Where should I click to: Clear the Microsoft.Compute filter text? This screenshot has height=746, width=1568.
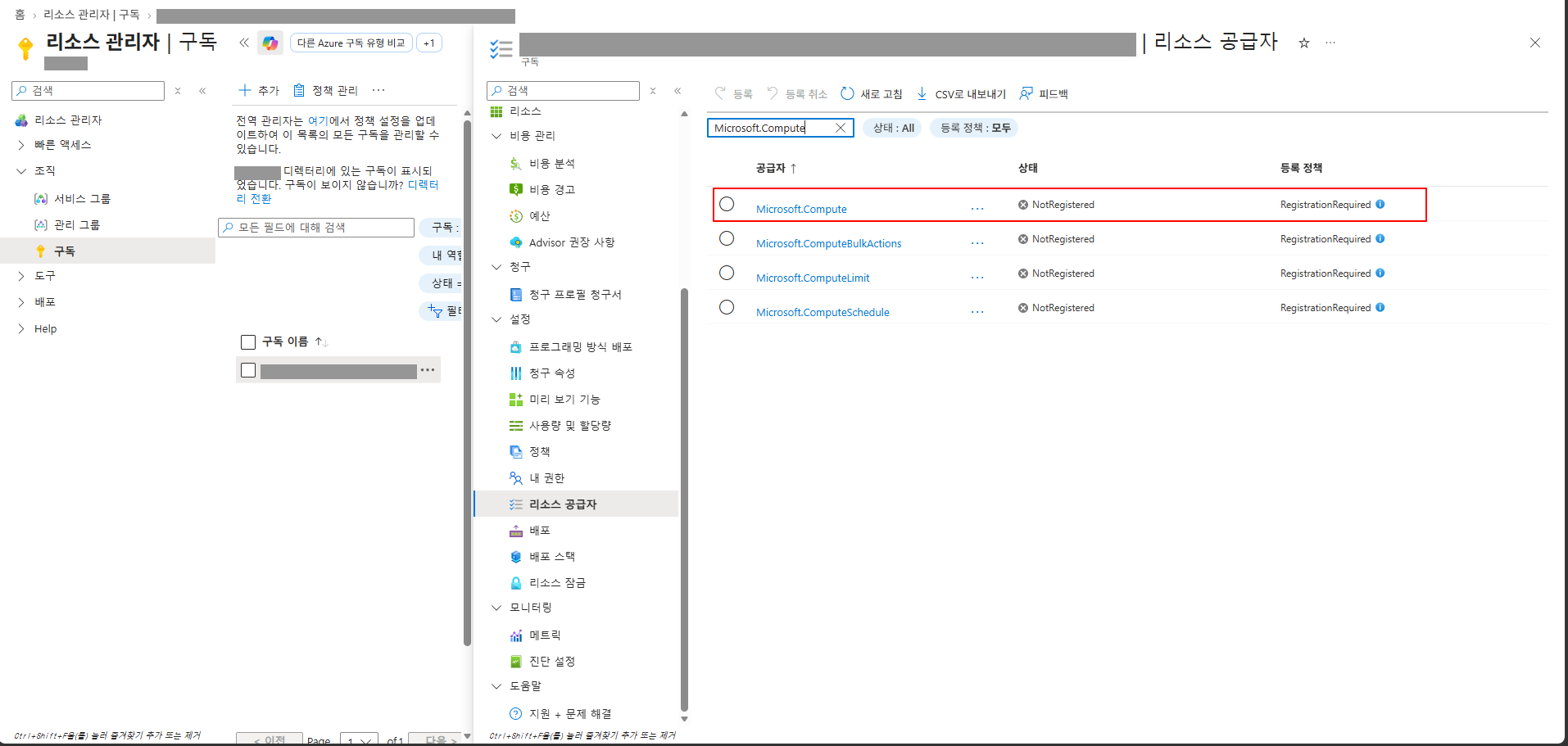[841, 128]
